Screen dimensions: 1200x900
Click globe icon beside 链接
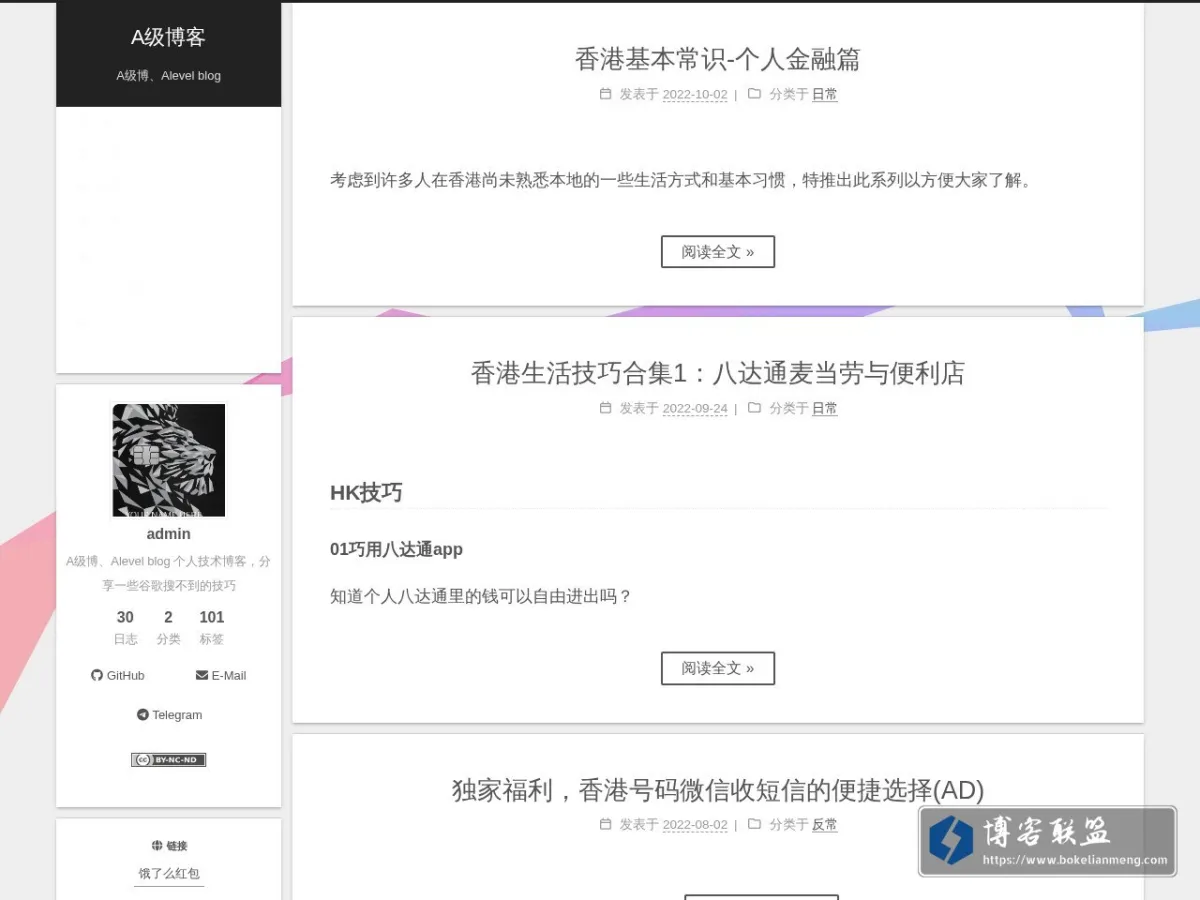(157, 845)
